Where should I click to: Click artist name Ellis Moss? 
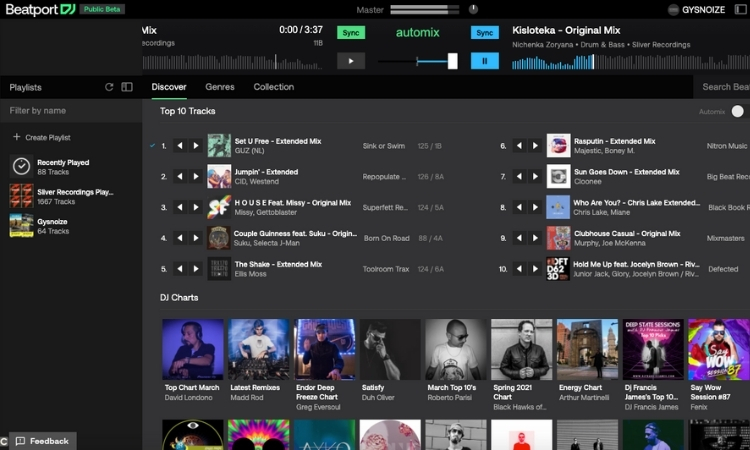[x=250, y=274]
